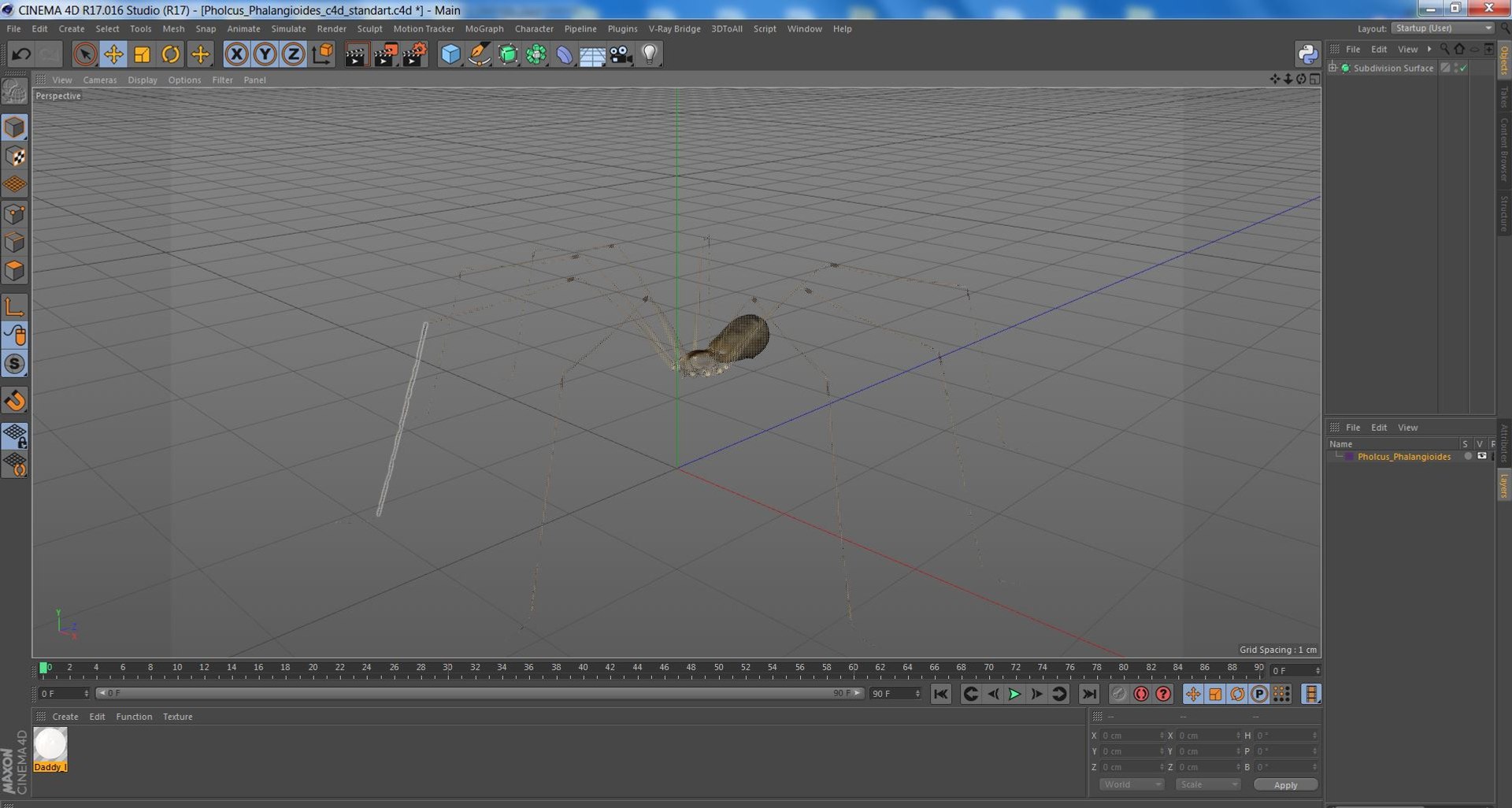Click search icon in Objects panel
The image size is (1512, 808).
point(1444,49)
